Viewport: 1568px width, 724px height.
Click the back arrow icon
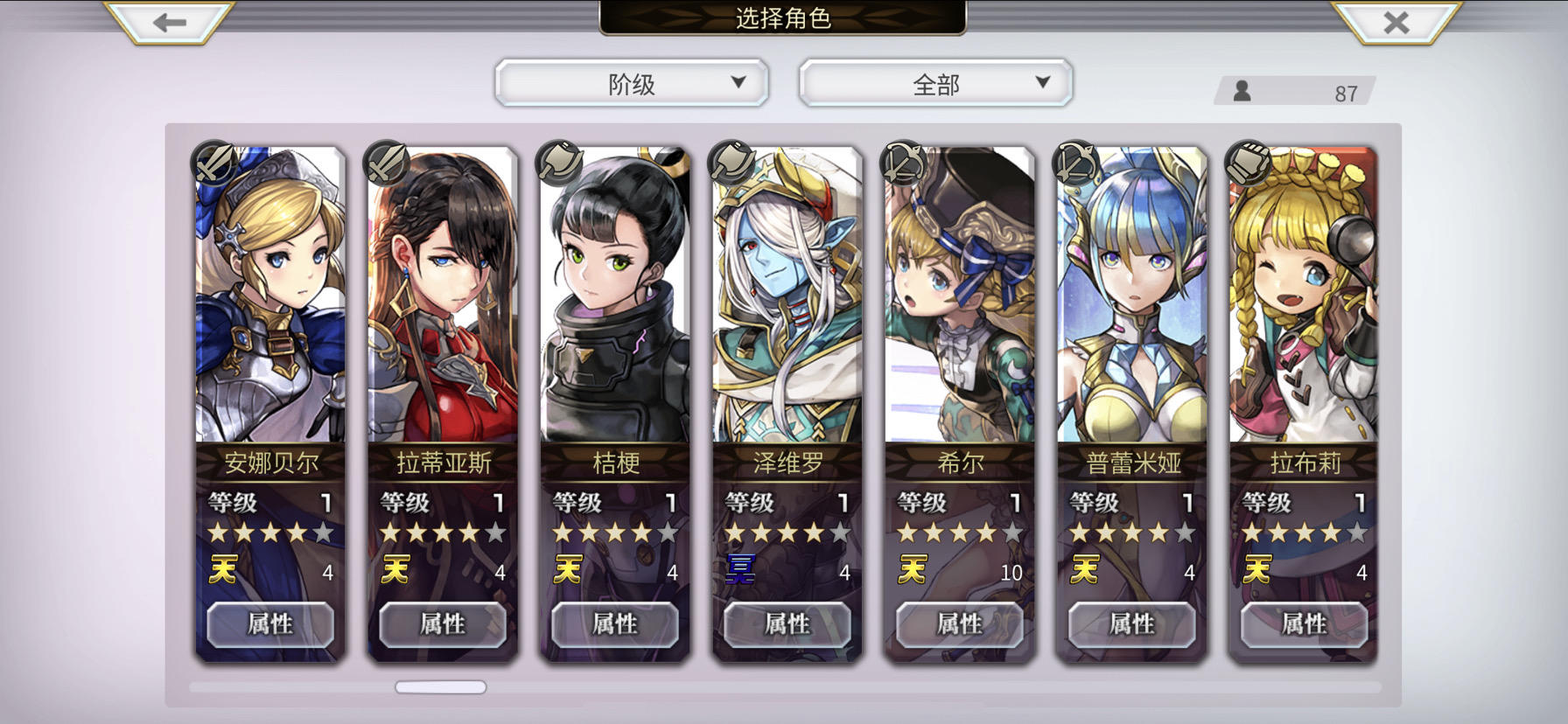point(169,22)
